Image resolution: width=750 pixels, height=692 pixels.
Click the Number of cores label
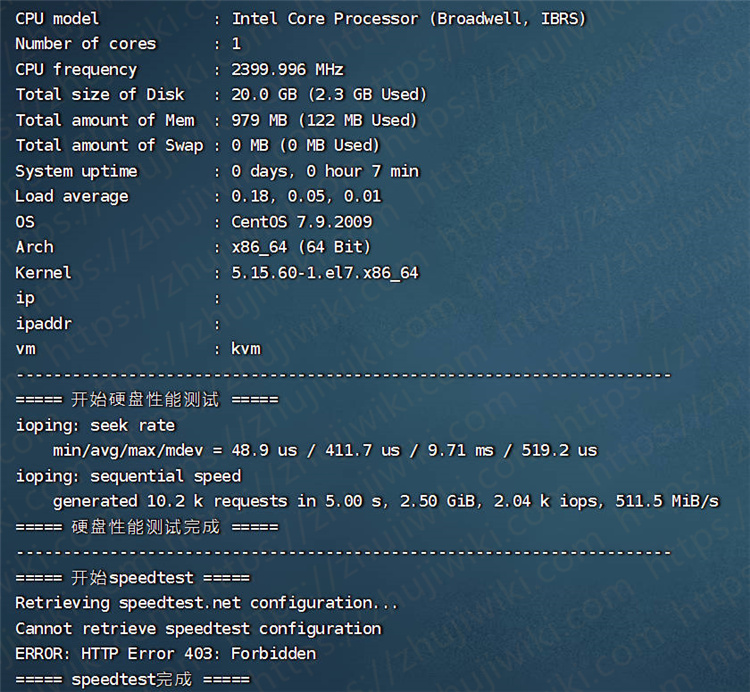tap(86, 44)
